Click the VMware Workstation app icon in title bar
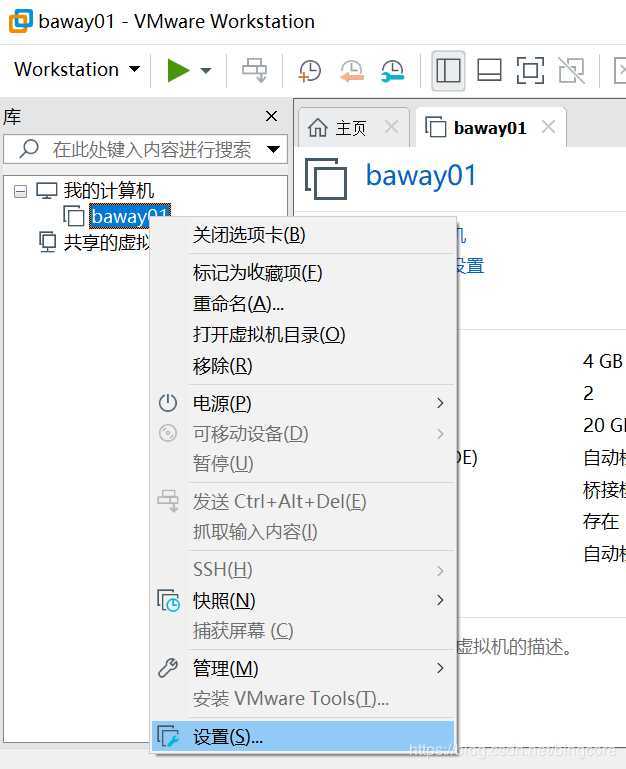This screenshot has height=769, width=626. pos(21,21)
